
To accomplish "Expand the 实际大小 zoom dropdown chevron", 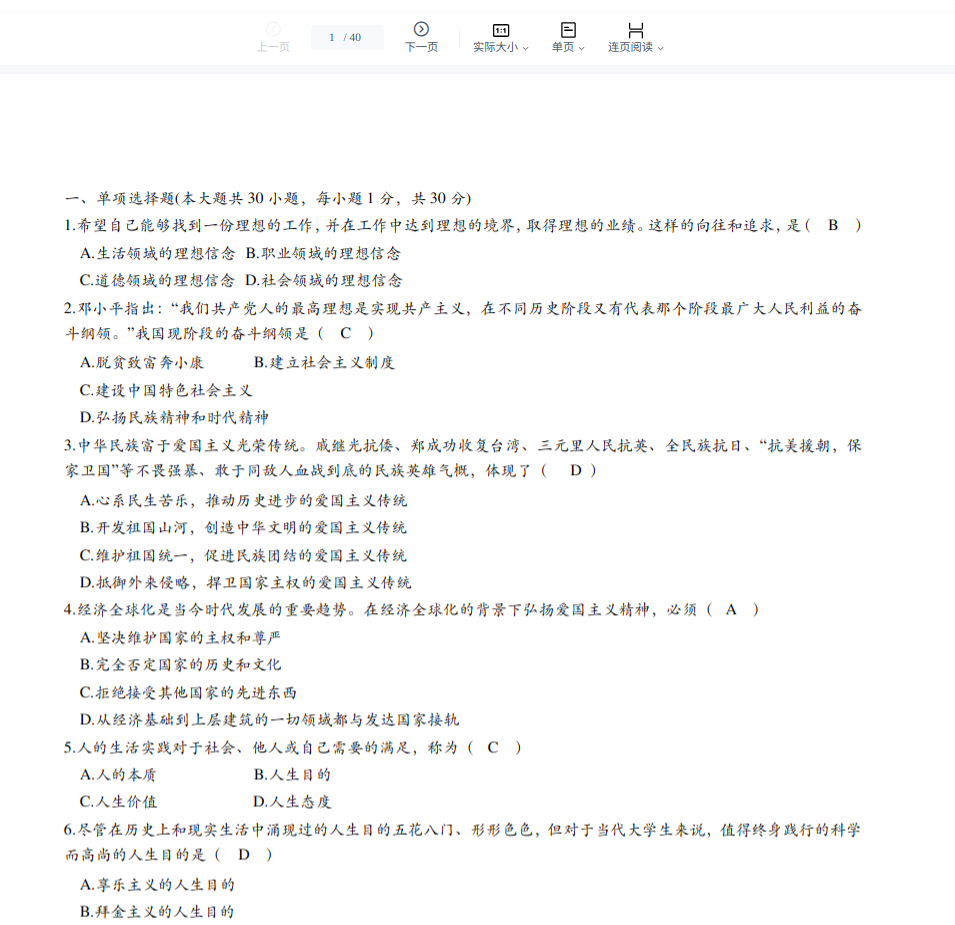I will coord(525,48).
